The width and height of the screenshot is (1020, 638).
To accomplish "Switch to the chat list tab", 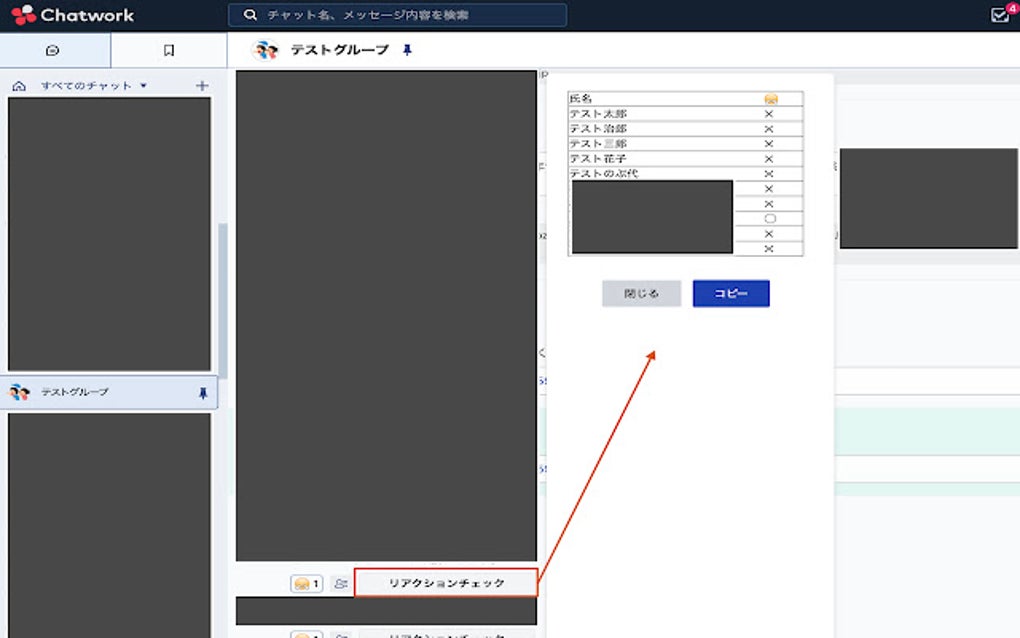I will (53, 47).
